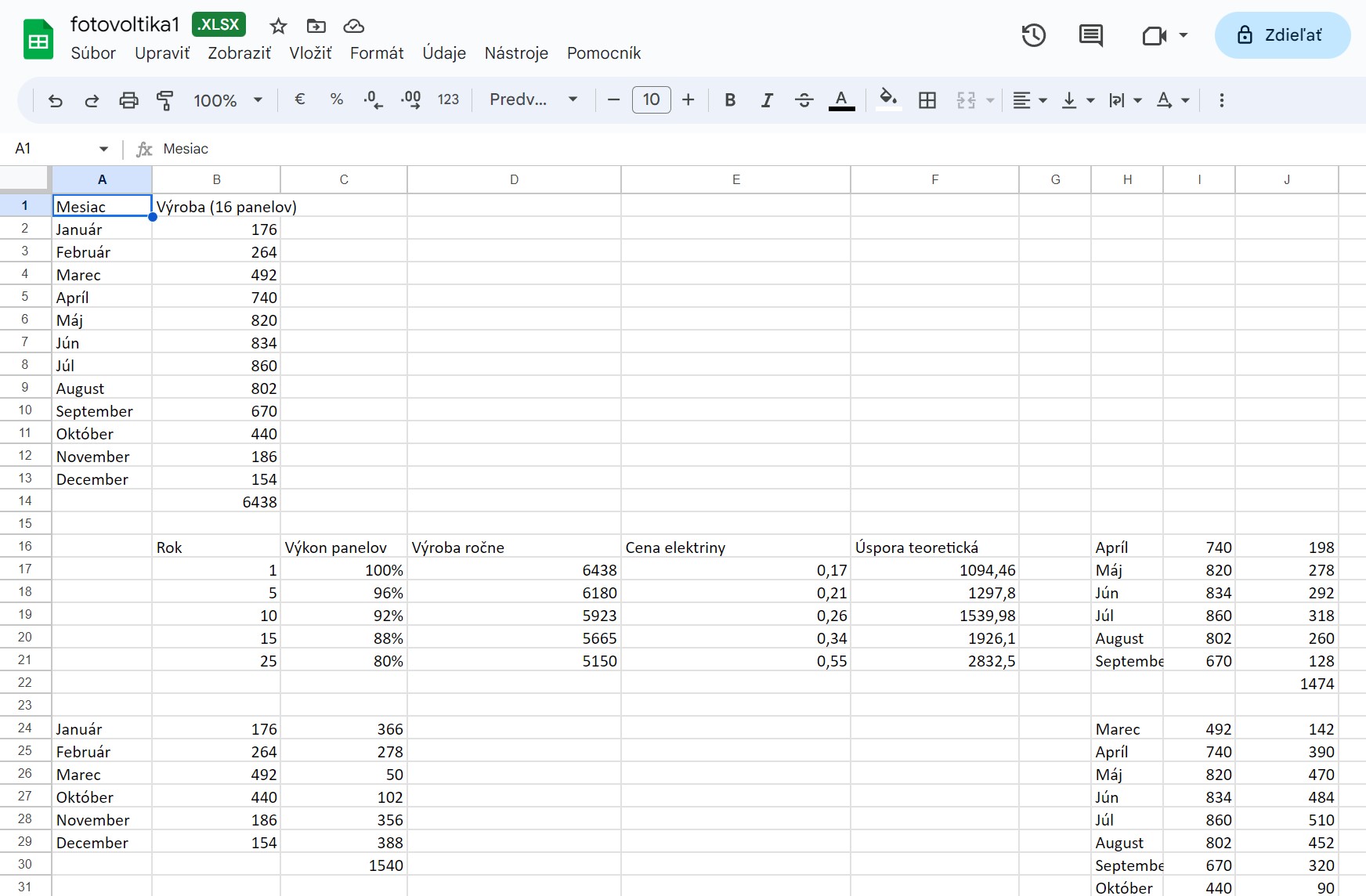Screen dimensions: 1366x896
Task: Click the increase font size plus
Action: [x=688, y=100]
